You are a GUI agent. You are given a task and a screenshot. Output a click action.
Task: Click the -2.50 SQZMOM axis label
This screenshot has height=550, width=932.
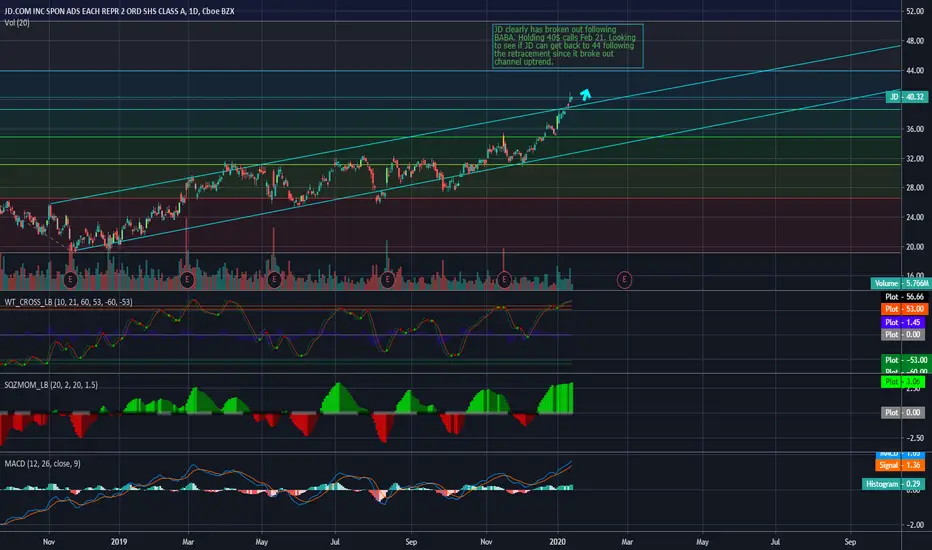point(914,438)
